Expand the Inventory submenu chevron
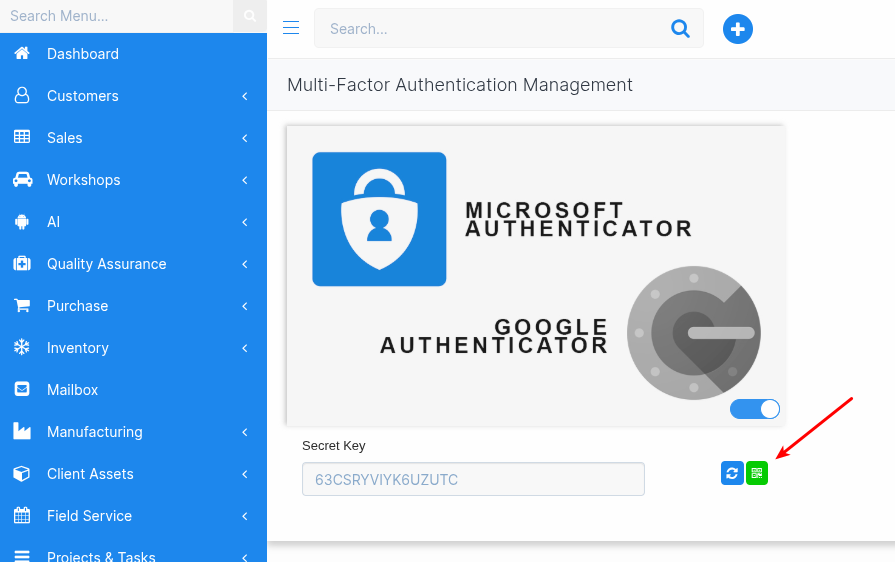This screenshot has height=562, width=895. click(245, 348)
